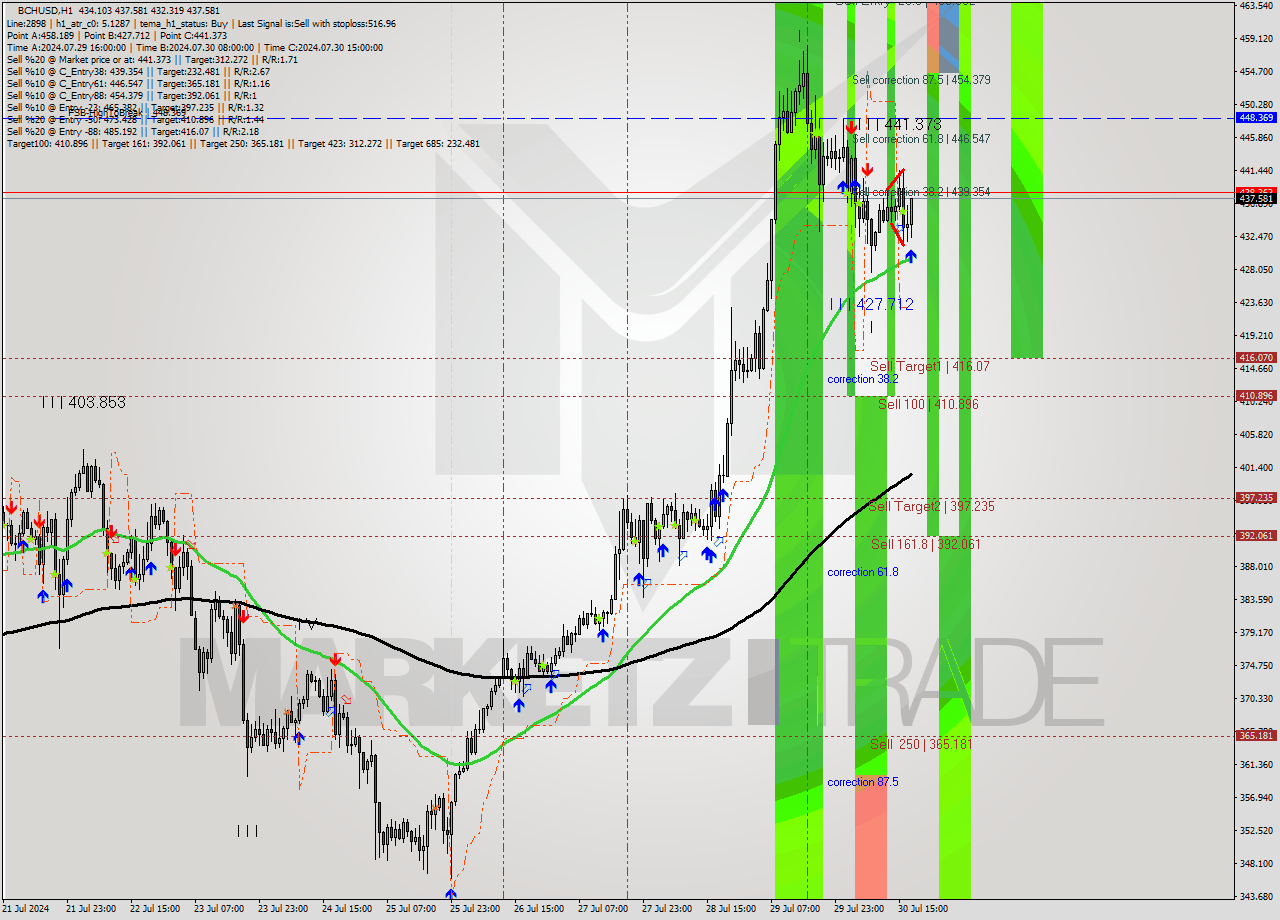1280x920 pixels.
Task: Click the red 392.061 price axis tag
Action: [x=1256, y=536]
